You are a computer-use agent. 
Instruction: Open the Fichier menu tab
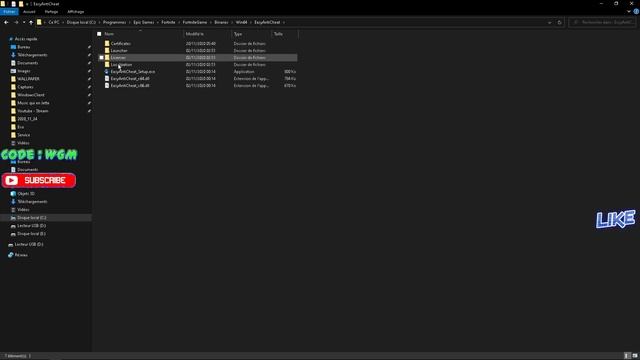tap(9, 12)
